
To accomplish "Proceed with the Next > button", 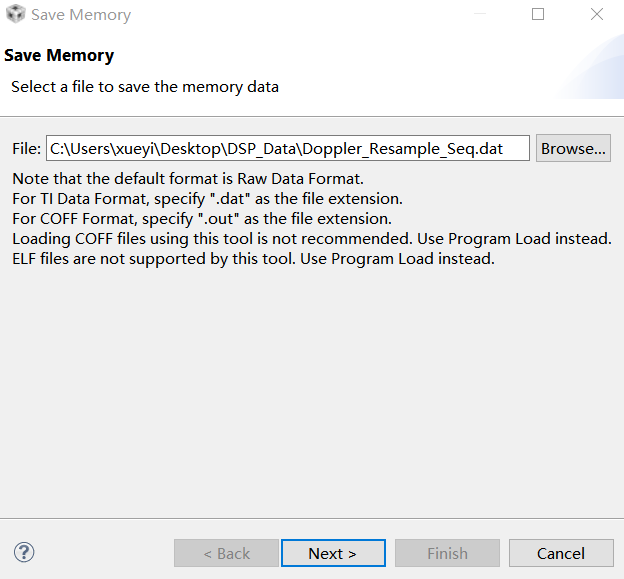I will click(333, 553).
